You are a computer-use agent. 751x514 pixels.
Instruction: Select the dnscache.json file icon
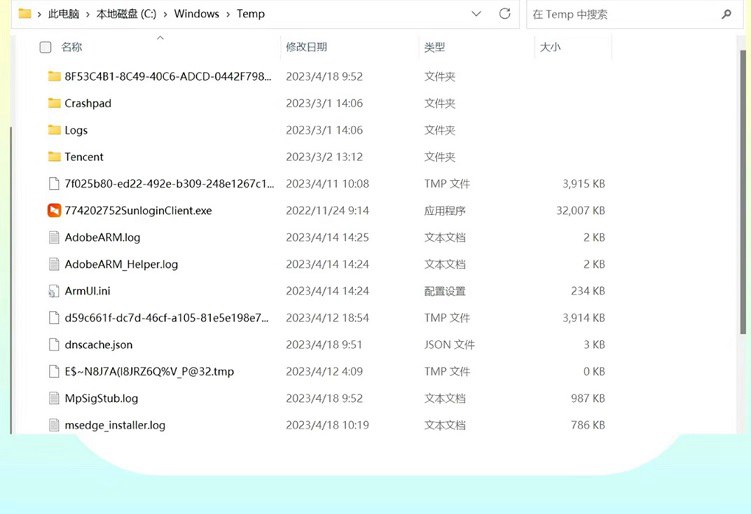pos(54,345)
